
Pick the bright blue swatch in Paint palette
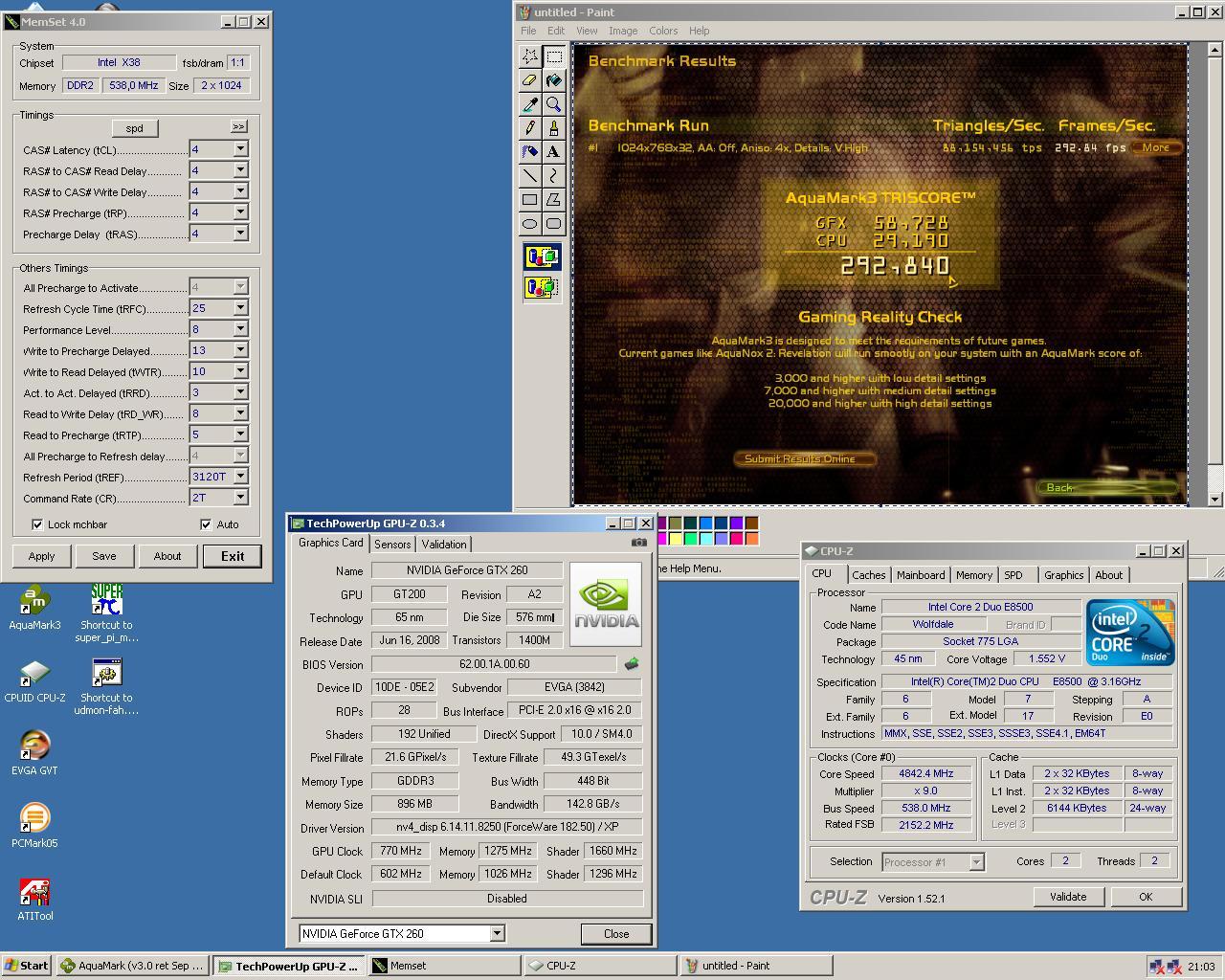point(706,523)
